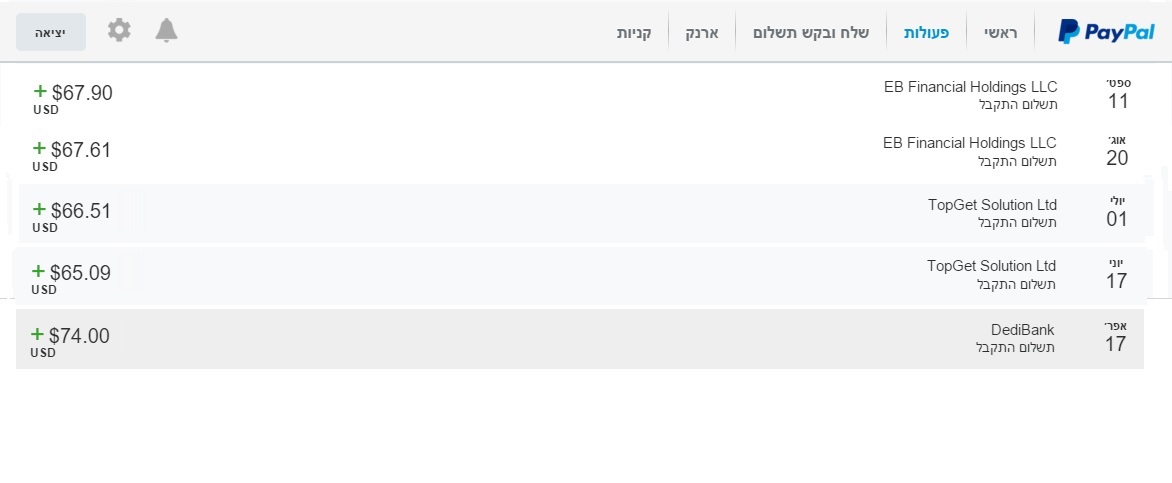Click the June 17 date
Viewport: 1172px width, 483px height.
point(1117,274)
